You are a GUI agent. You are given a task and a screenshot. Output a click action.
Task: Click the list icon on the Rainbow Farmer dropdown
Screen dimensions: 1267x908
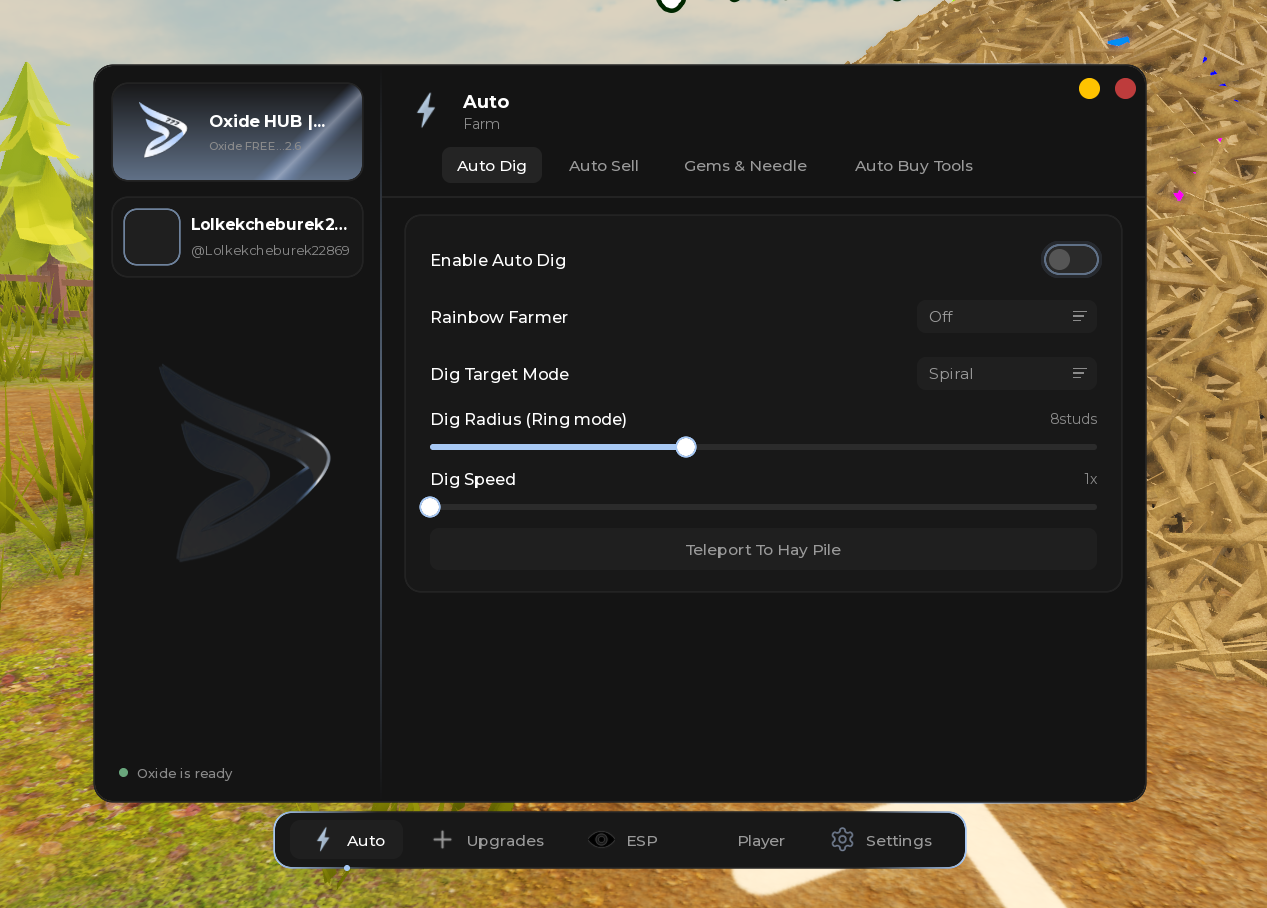coord(1079,317)
